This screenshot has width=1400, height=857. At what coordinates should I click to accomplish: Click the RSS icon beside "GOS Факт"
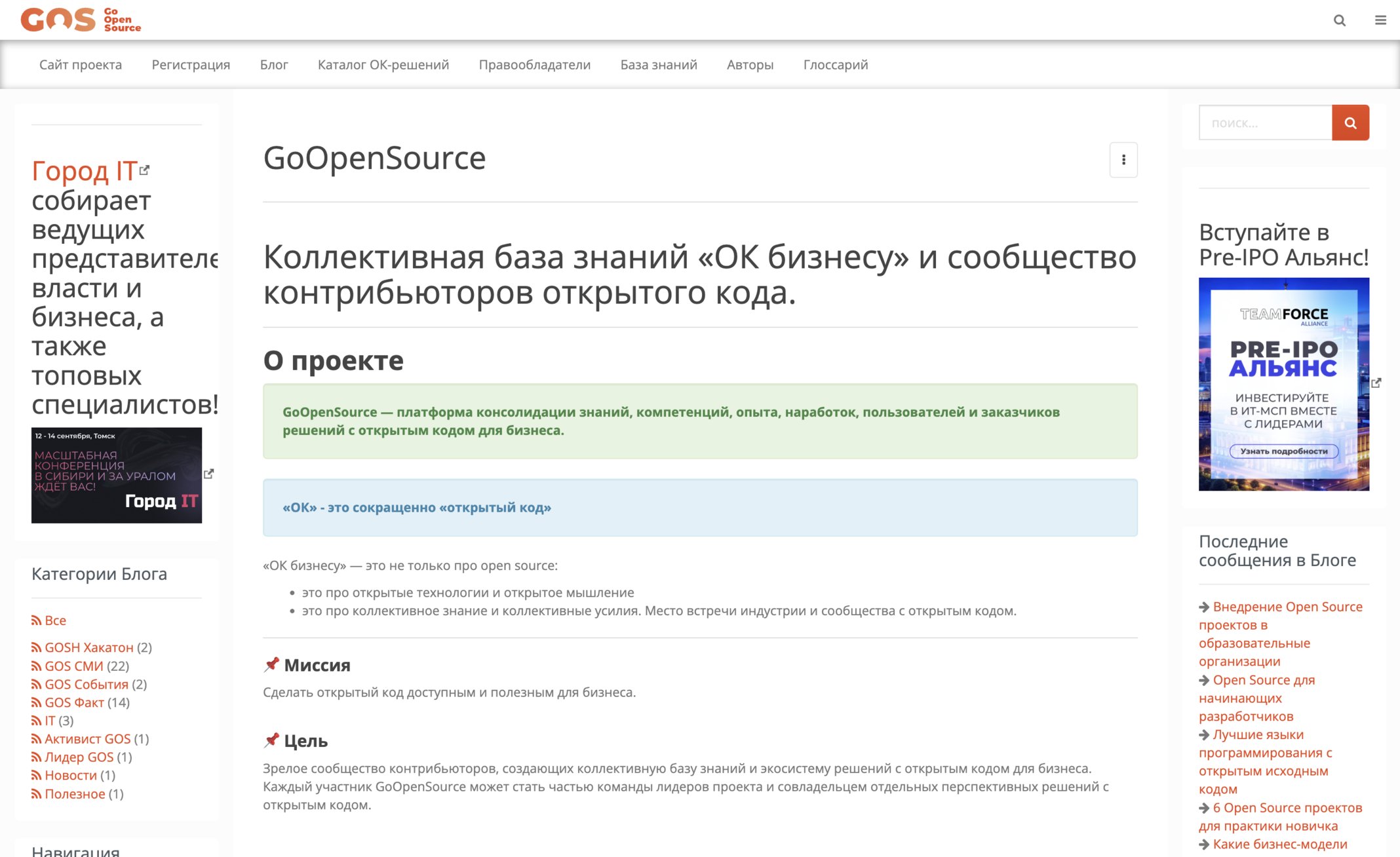pos(36,702)
